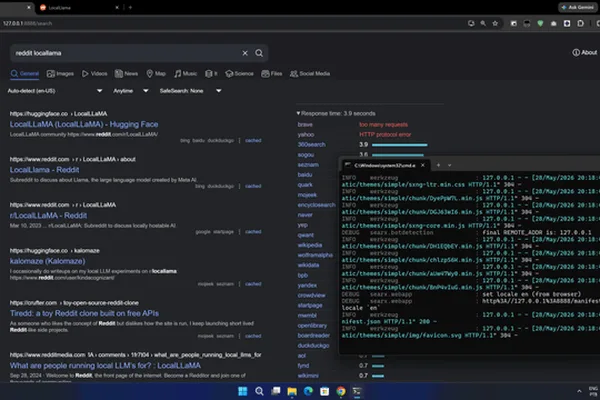Select the General search category tab
Image resolution: width=600 pixels, height=400 pixels.
pos(25,73)
